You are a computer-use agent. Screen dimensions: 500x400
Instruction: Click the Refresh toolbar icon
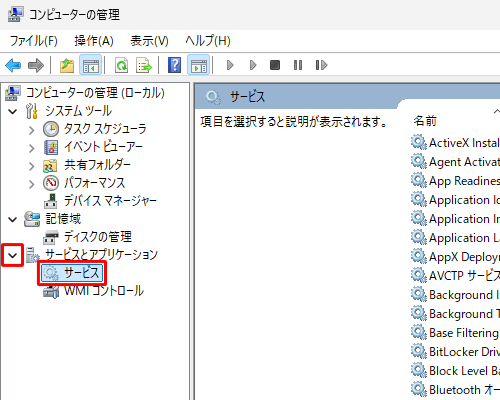121,65
